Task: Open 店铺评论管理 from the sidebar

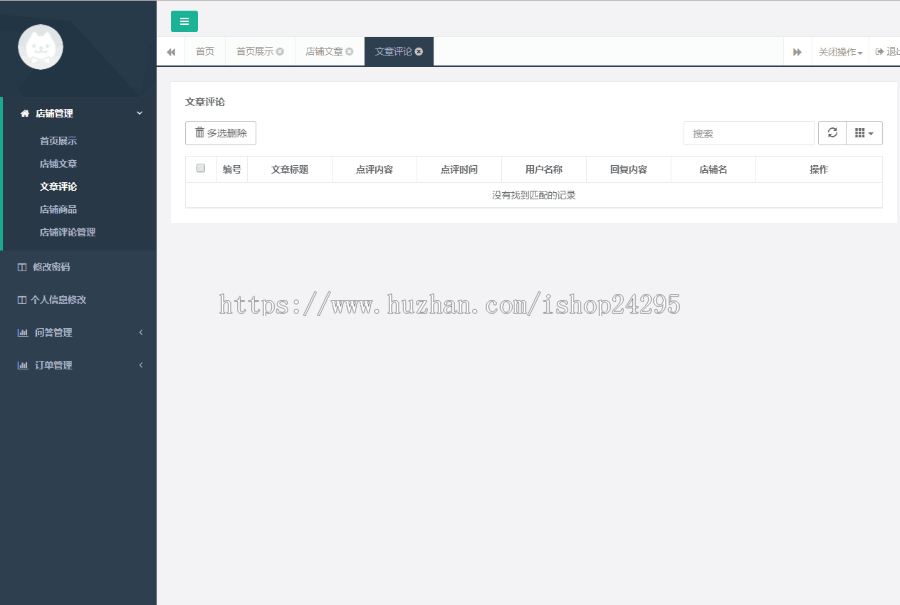Action: (70, 232)
